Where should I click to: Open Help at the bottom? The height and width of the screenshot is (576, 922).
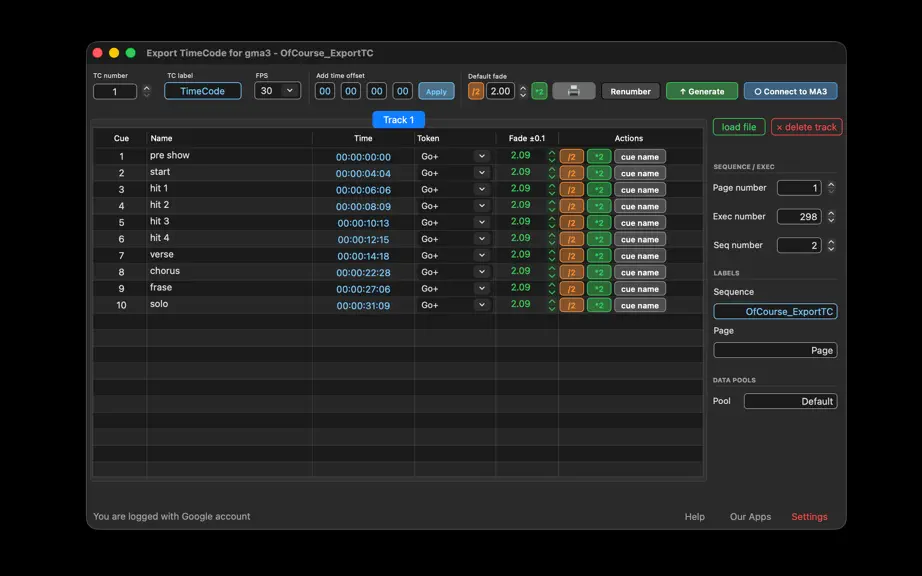click(x=694, y=517)
